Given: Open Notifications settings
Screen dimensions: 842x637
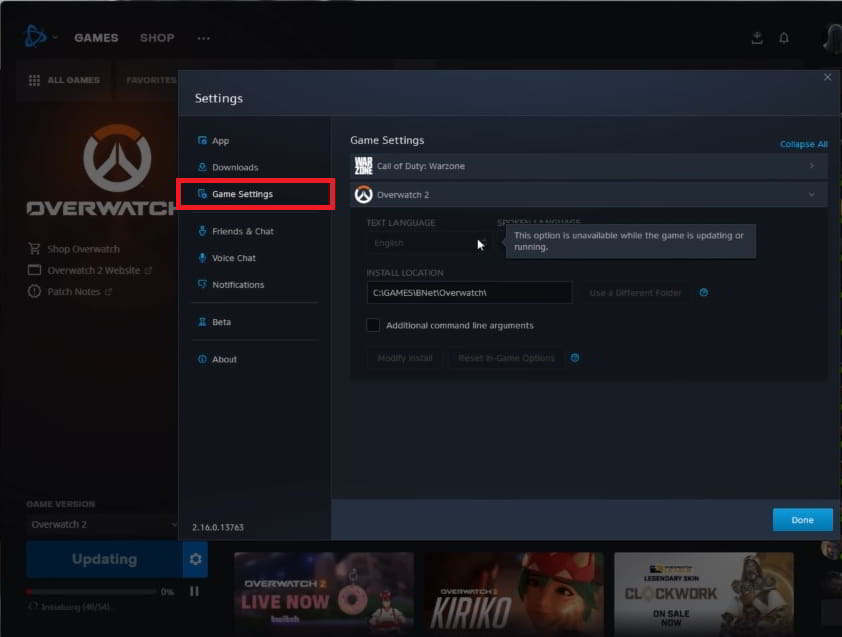Looking at the screenshot, I should pyautogui.click(x=238, y=285).
